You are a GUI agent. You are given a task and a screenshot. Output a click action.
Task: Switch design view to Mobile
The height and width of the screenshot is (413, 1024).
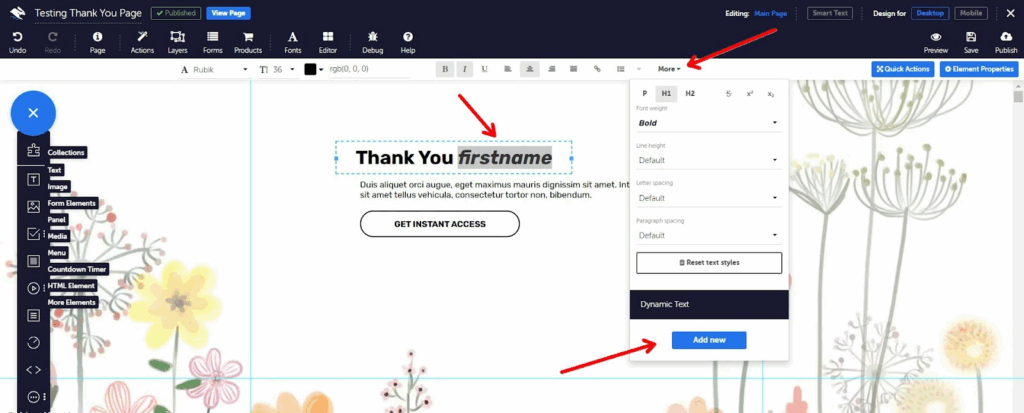click(x=971, y=13)
